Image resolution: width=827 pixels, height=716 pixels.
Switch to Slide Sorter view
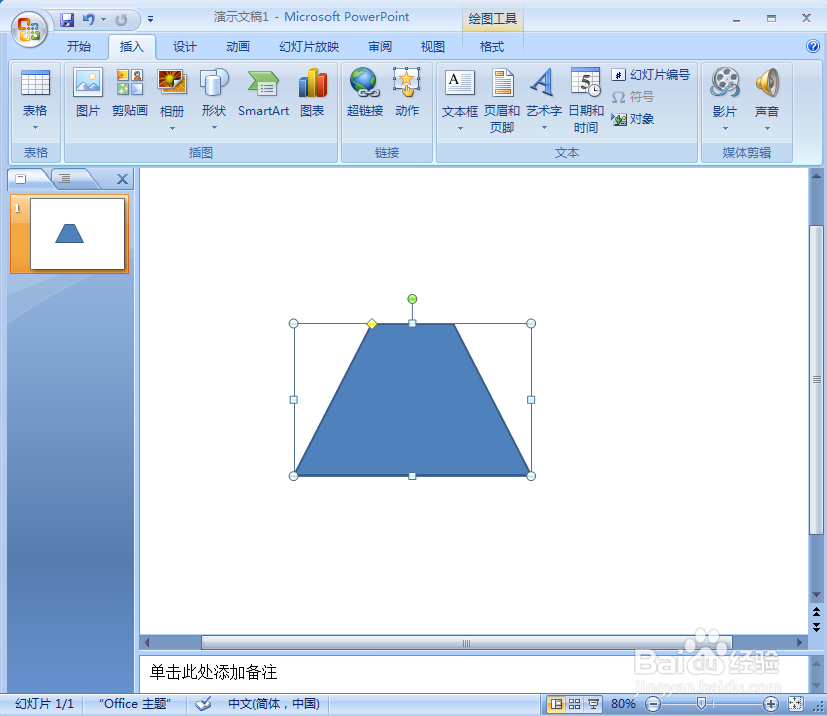coord(574,703)
